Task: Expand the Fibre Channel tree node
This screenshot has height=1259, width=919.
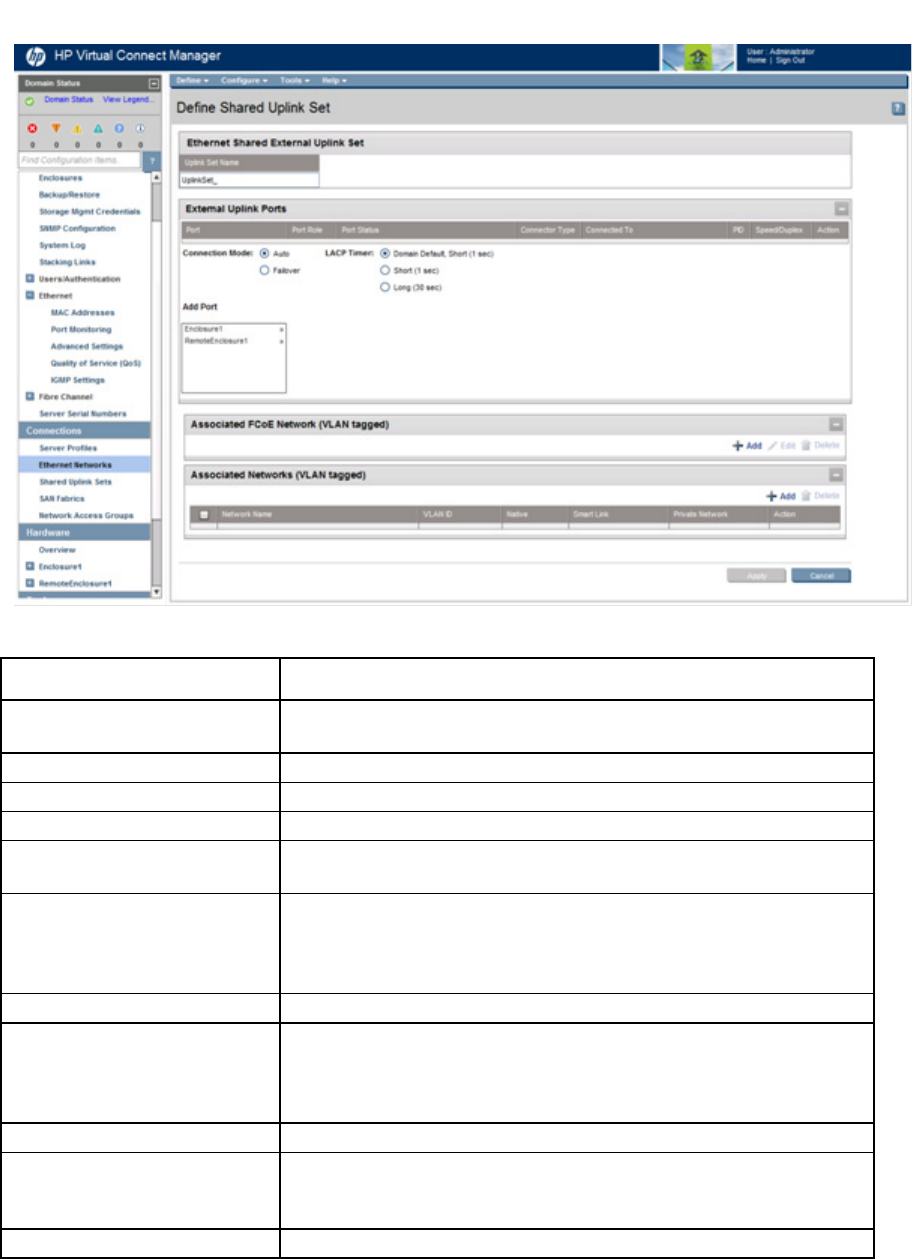Action: (29, 397)
